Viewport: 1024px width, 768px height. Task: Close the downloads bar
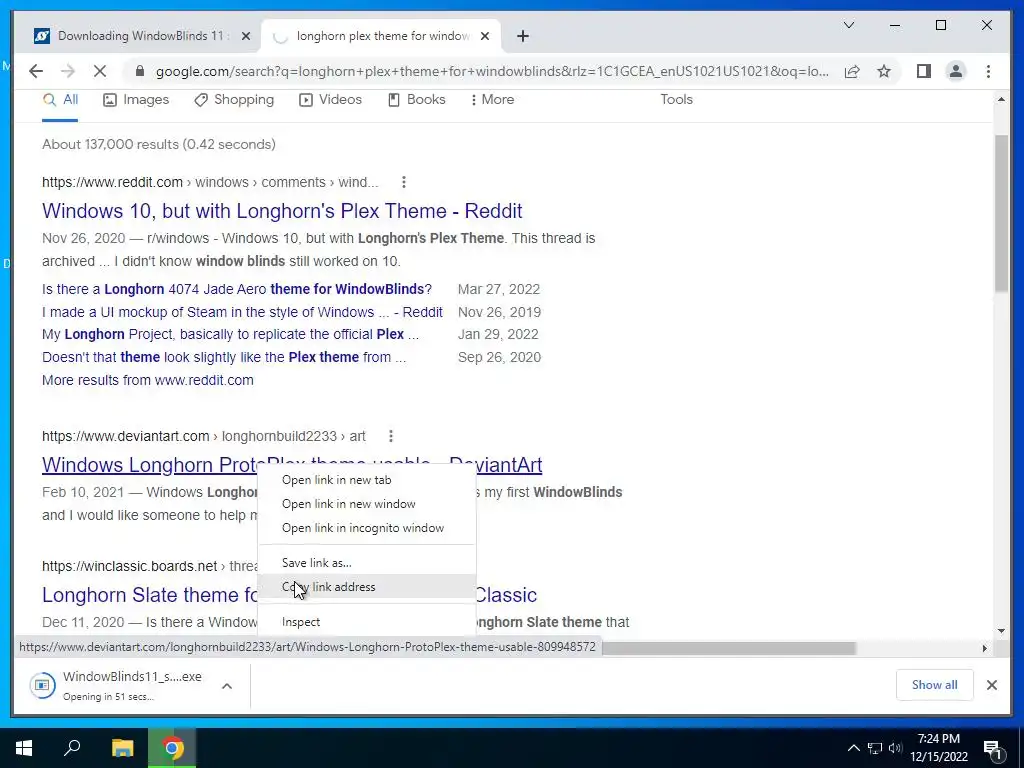click(991, 685)
